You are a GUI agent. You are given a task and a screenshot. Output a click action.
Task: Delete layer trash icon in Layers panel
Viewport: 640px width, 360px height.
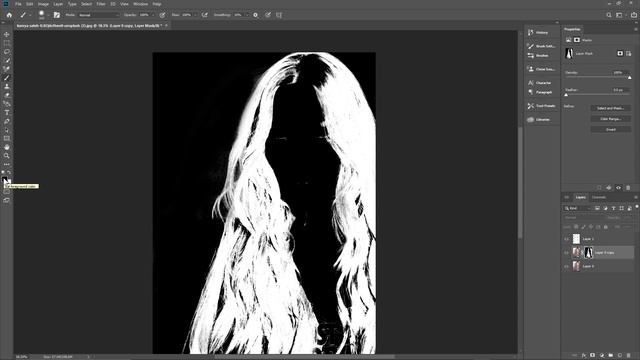[x=629, y=356]
